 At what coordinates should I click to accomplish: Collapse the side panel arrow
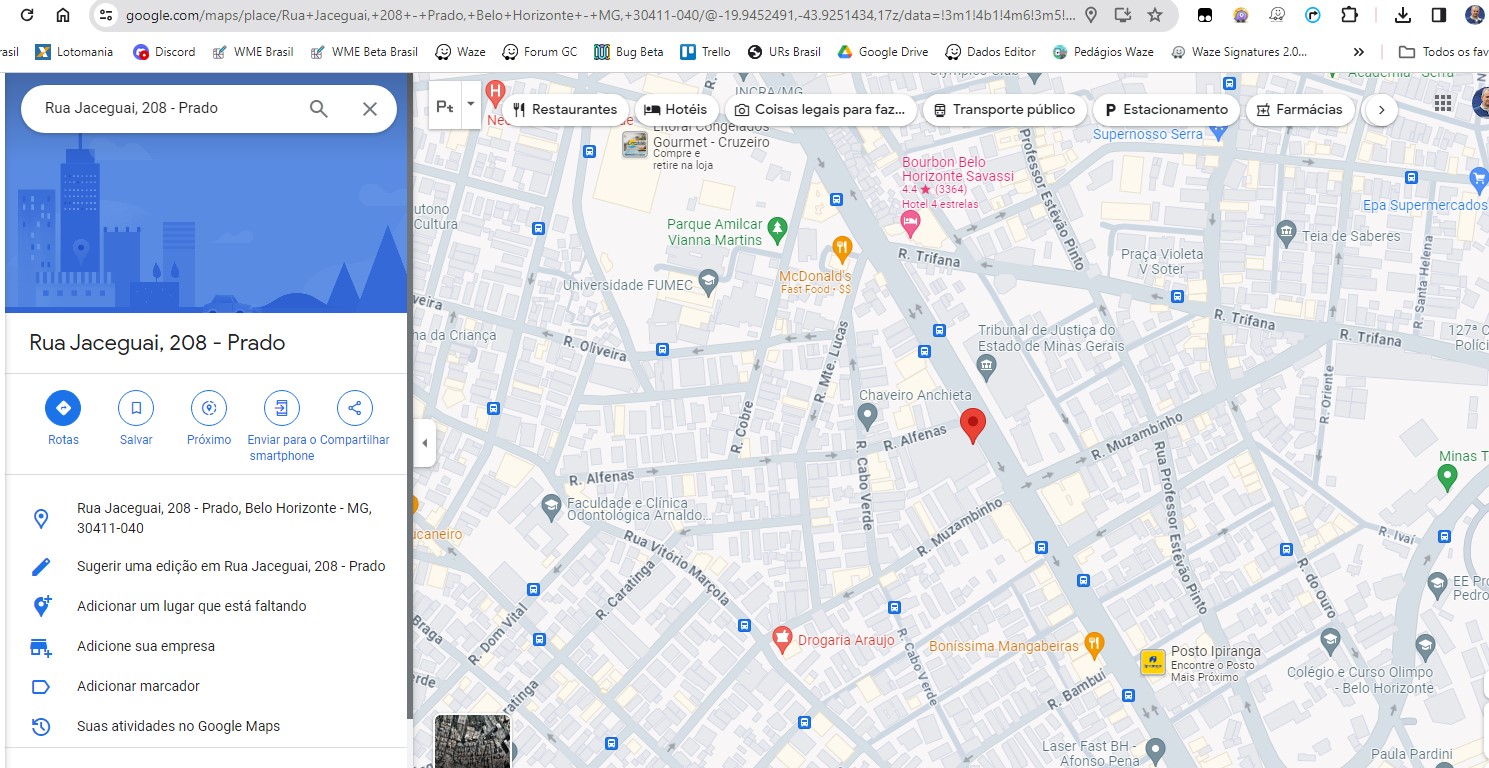[425, 443]
